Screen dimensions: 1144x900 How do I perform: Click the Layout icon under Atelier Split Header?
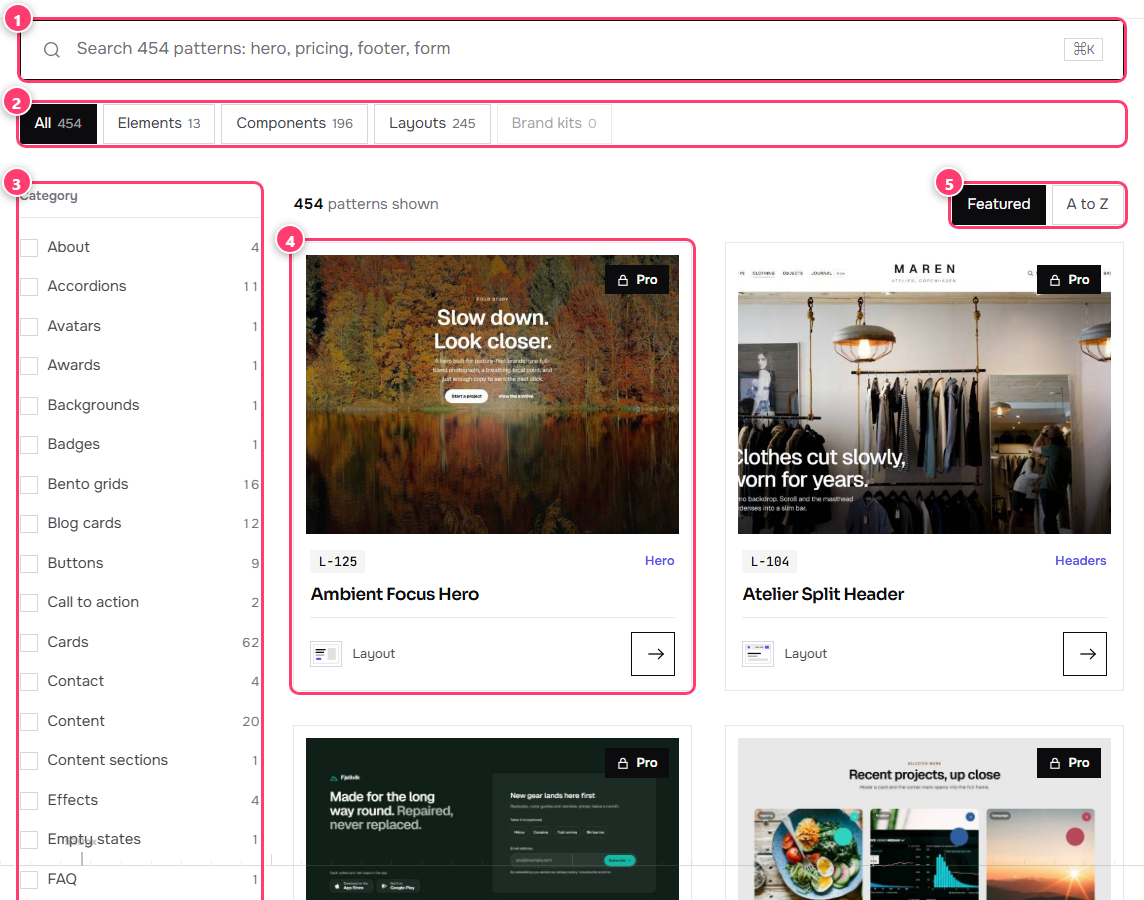pos(758,654)
